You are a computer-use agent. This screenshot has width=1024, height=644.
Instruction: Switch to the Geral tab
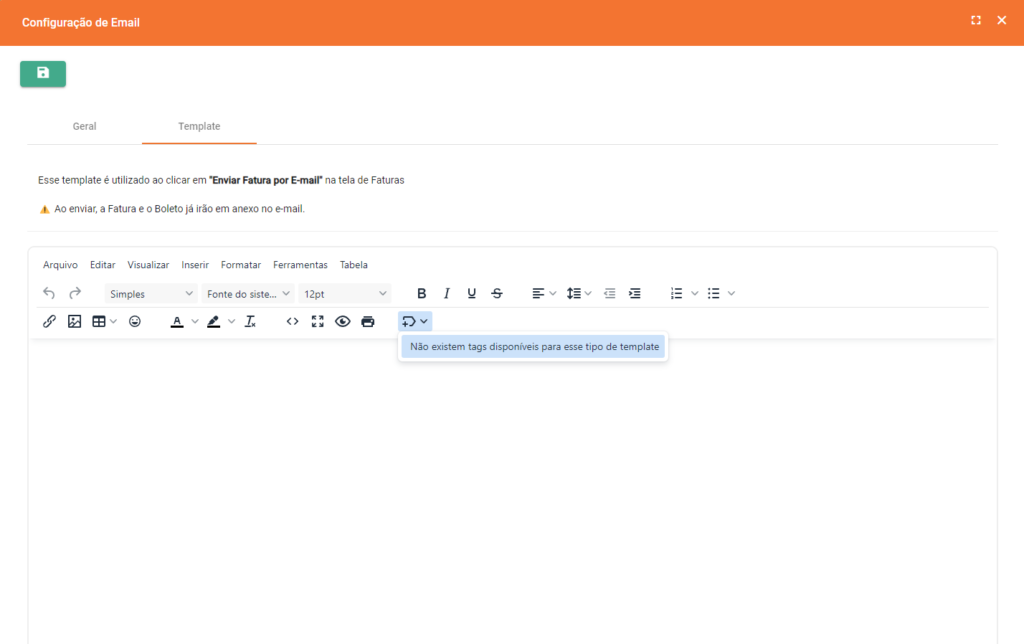(x=85, y=127)
